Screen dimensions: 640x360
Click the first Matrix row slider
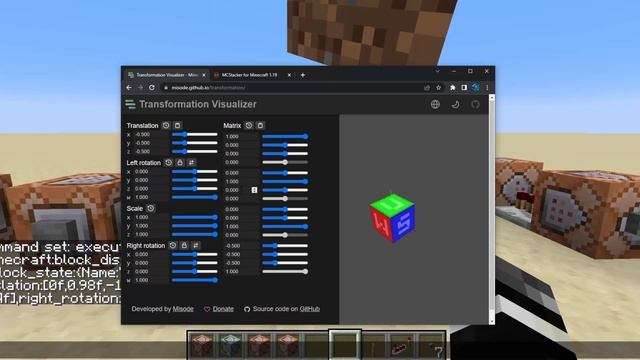[x=285, y=136]
